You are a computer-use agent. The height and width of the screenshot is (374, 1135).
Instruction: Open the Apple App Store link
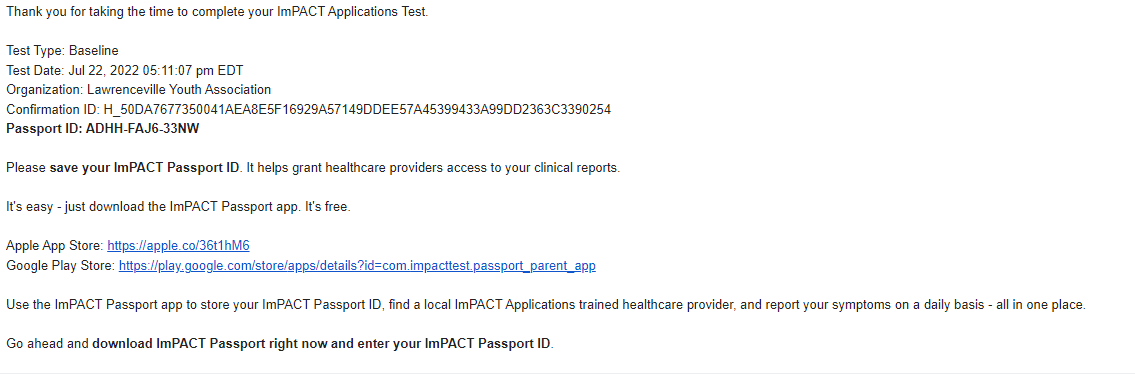click(178, 246)
